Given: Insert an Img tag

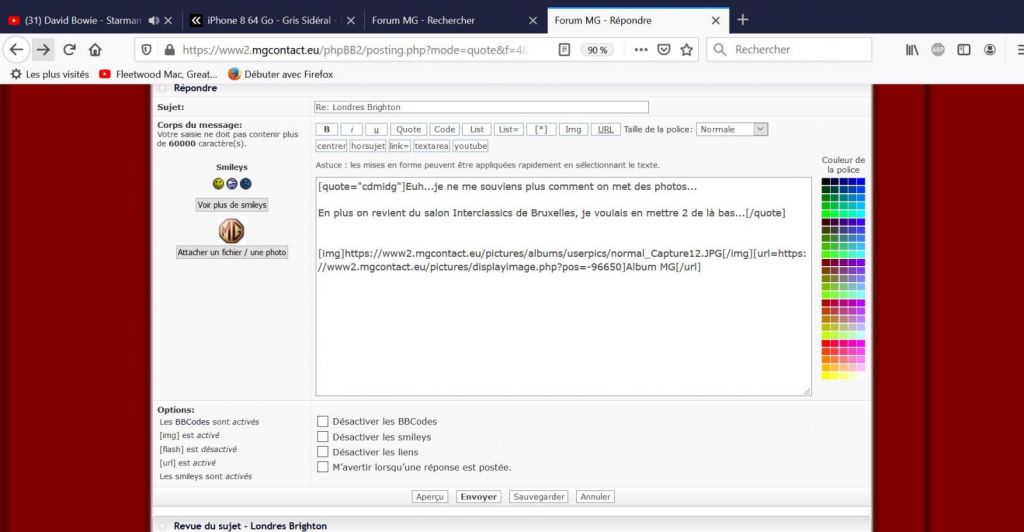Looking at the screenshot, I should click(573, 129).
